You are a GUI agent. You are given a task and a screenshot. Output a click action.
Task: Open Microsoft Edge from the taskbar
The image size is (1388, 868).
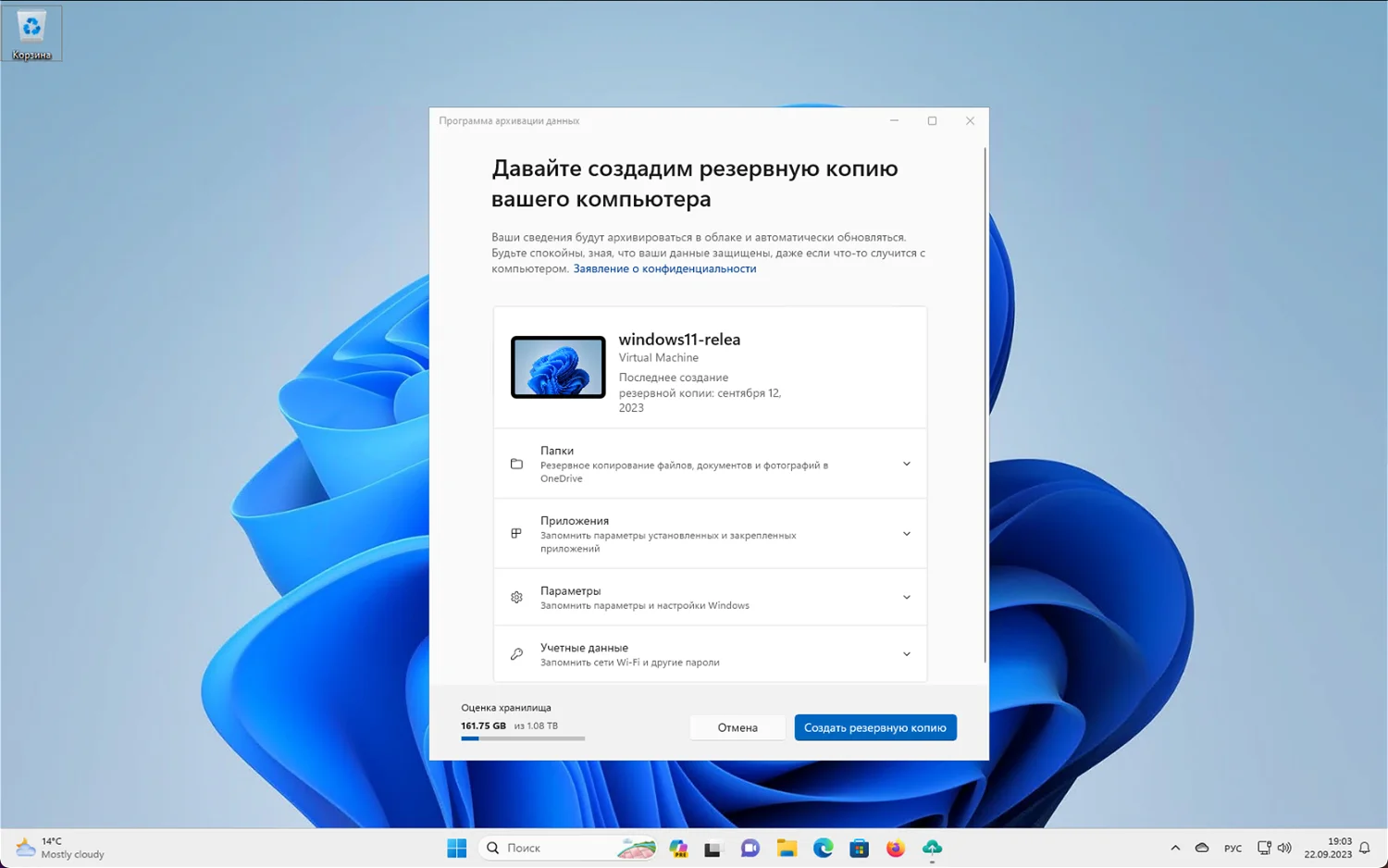tap(823, 848)
